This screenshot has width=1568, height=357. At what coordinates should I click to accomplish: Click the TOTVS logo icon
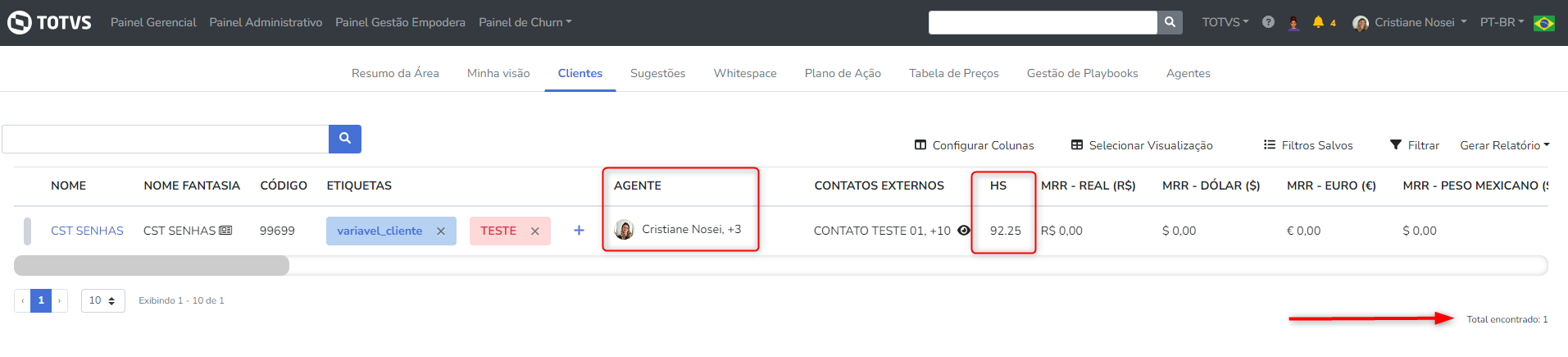20,22
